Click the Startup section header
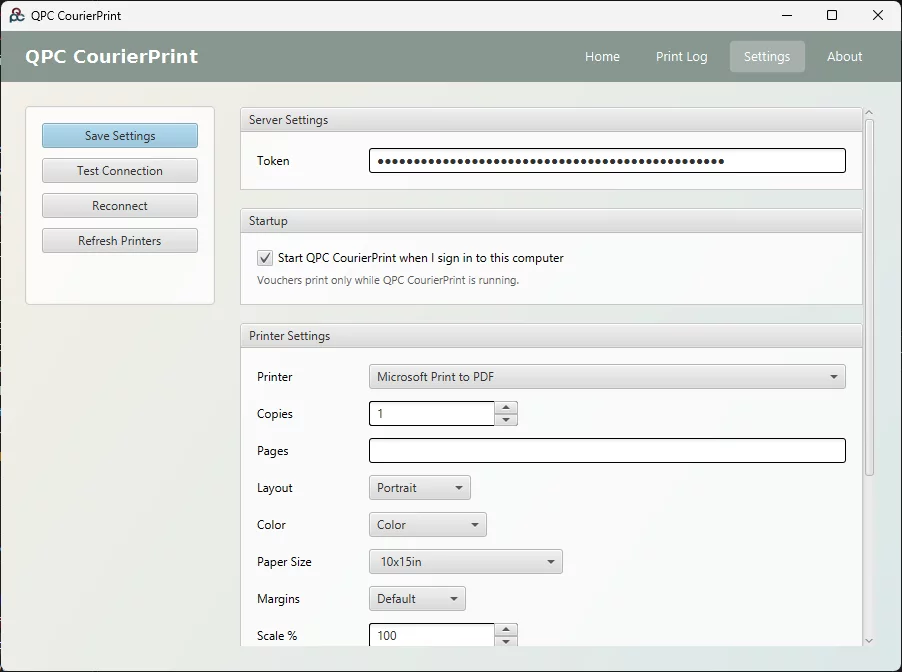The height and width of the screenshot is (672, 902). click(x=551, y=221)
